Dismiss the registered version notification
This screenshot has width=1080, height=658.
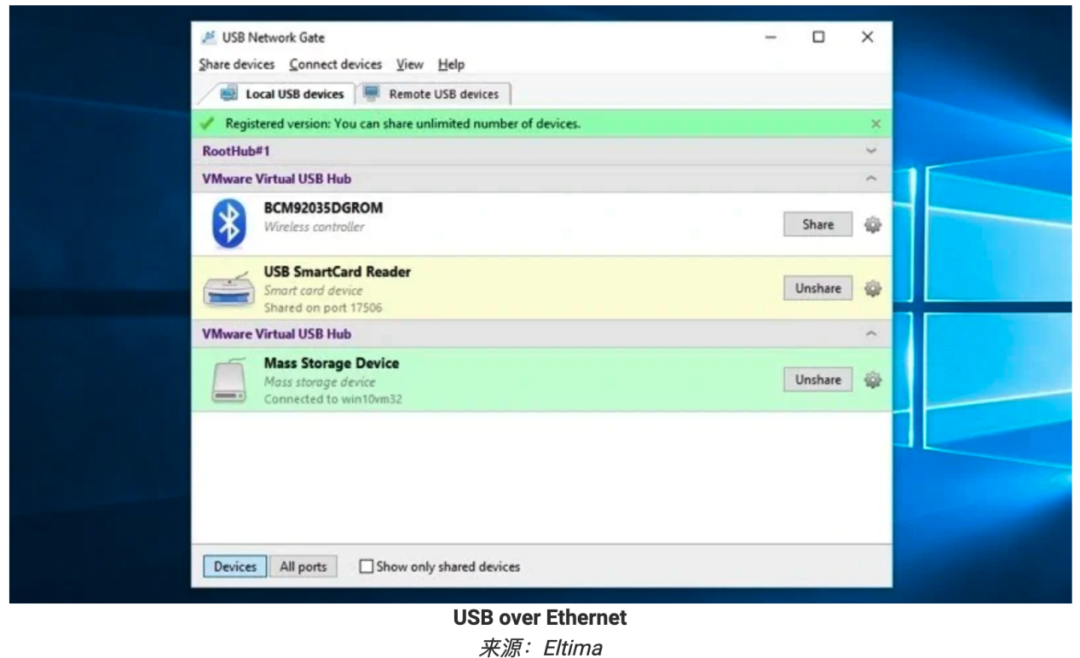point(875,124)
